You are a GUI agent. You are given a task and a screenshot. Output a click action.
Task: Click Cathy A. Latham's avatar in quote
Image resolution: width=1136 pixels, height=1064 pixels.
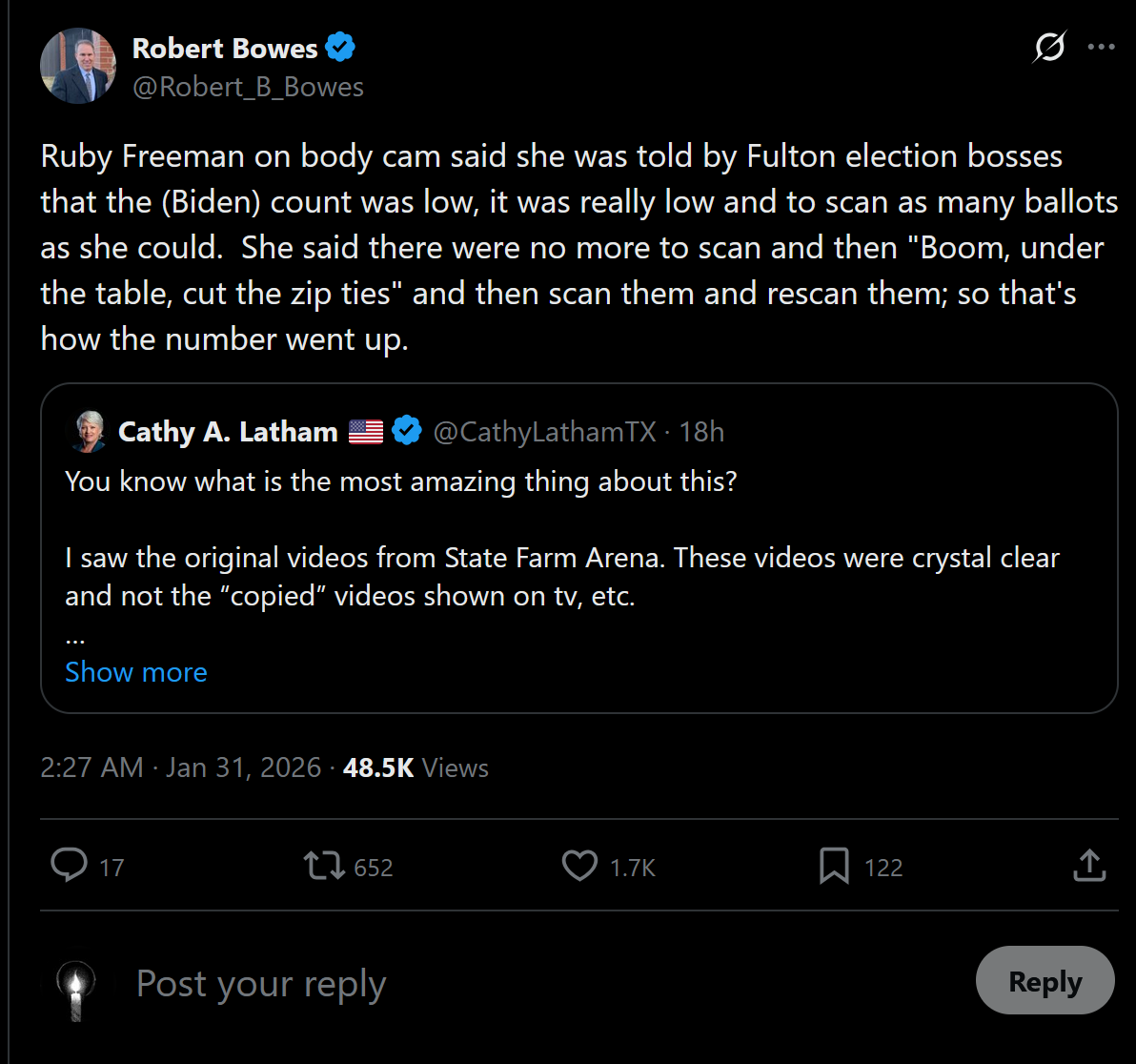coord(87,432)
